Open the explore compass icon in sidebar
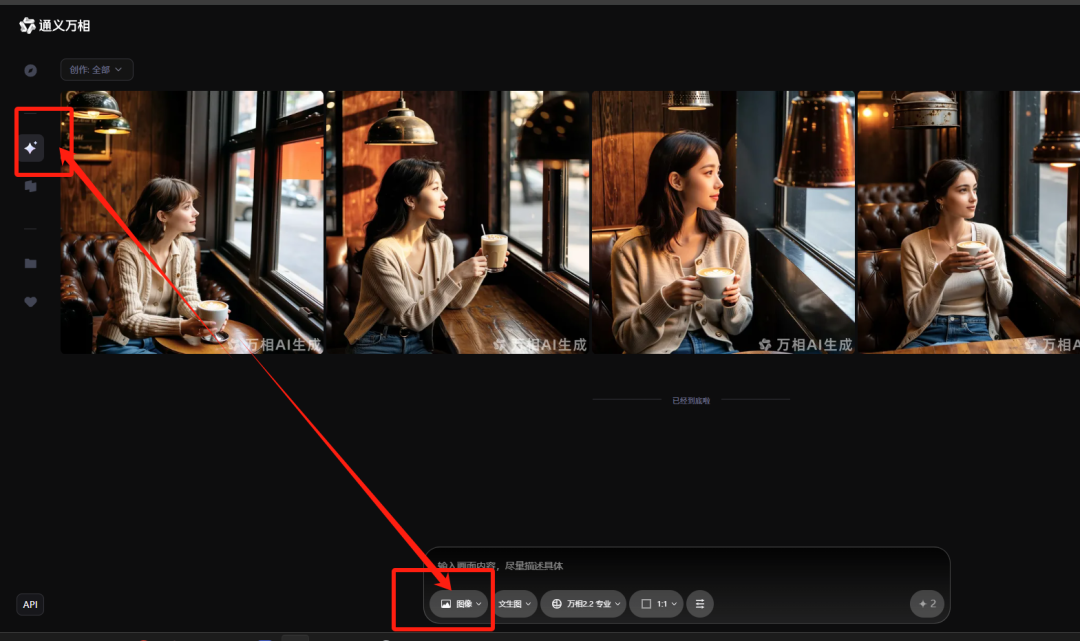This screenshot has width=1080, height=641. point(30,70)
